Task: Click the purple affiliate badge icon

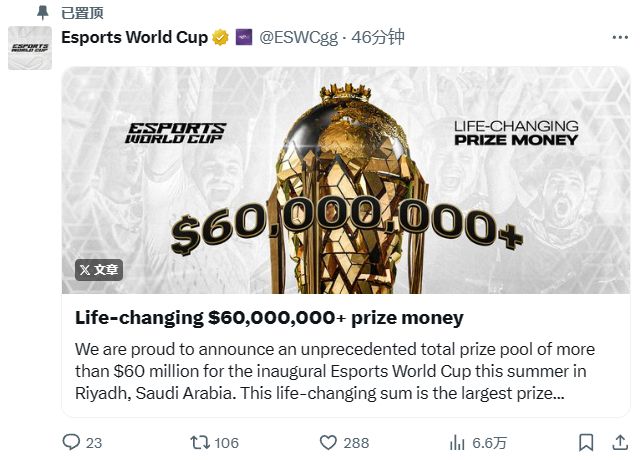Action: tap(244, 38)
